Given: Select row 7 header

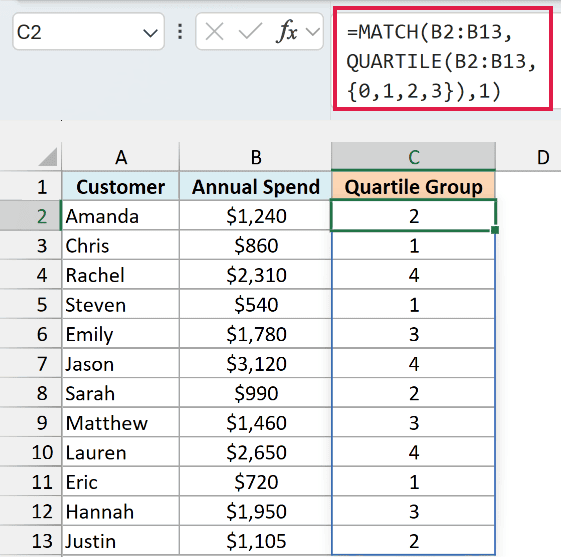Looking at the screenshot, I should point(31,363).
